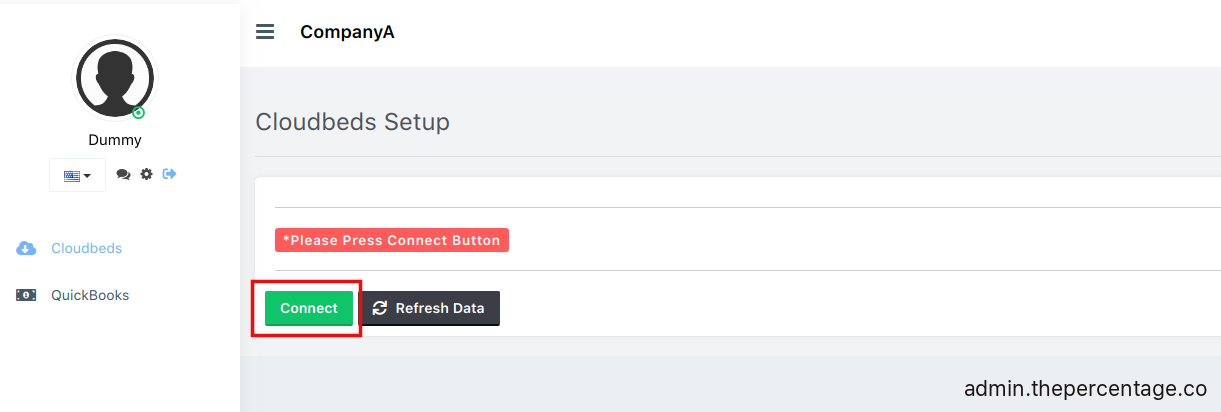Click the circular arrows refresh icon

pos(380,308)
